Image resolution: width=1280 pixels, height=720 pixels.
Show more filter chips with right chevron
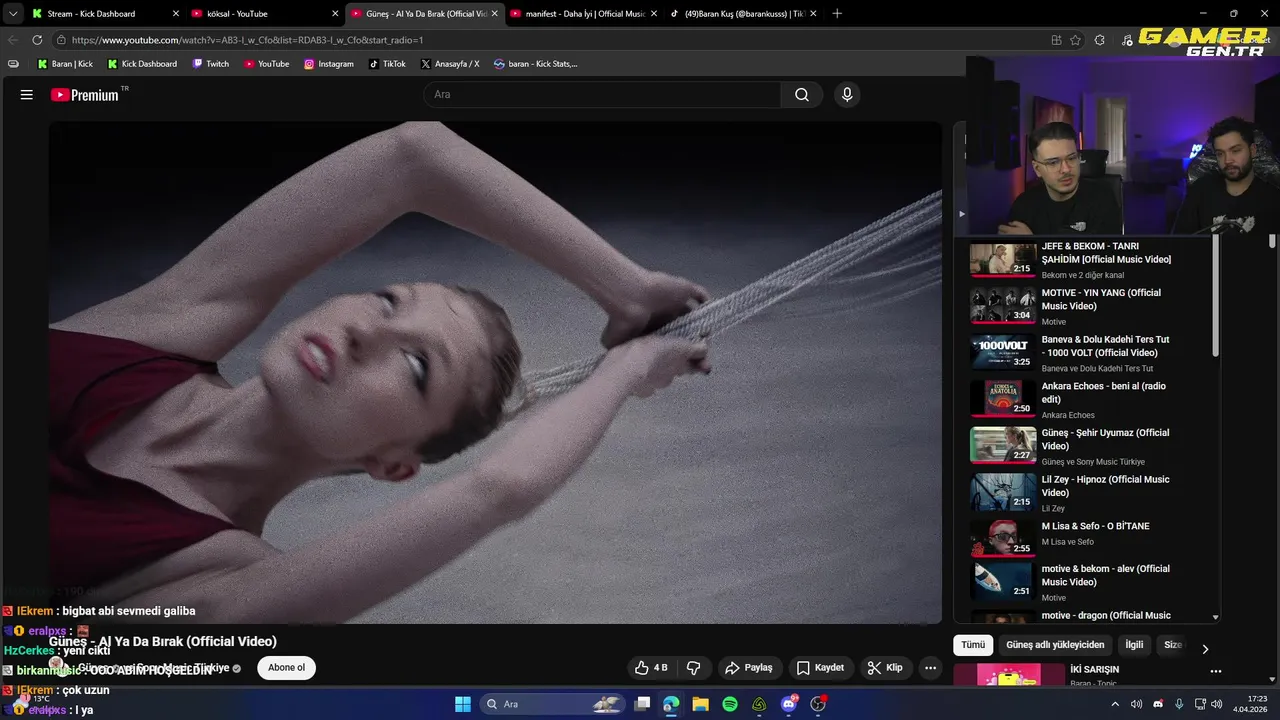1205,648
